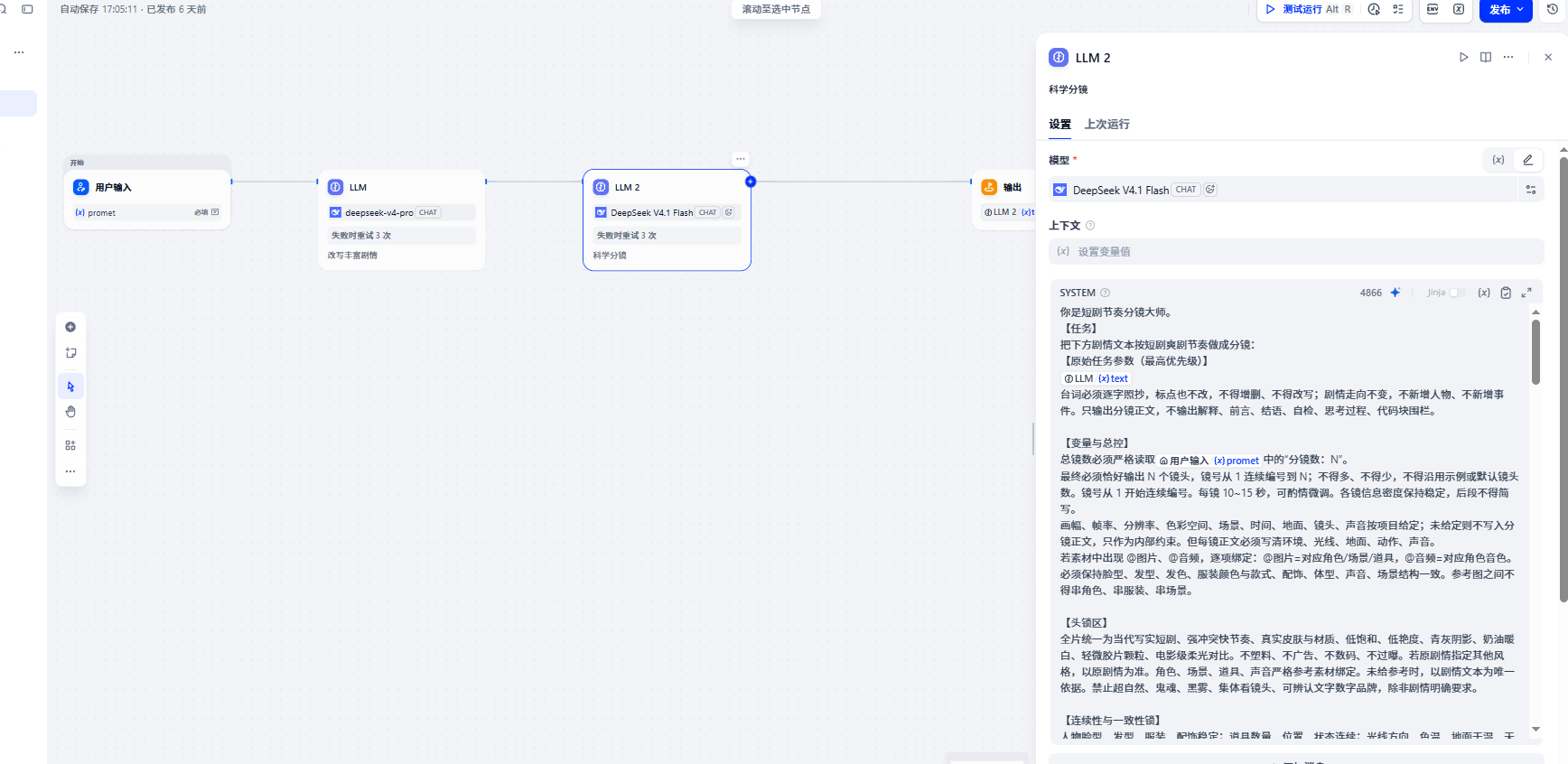The height and width of the screenshot is (764, 1568).
Task: Copy the SYSTEM prompt content
Action: pyautogui.click(x=1506, y=293)
